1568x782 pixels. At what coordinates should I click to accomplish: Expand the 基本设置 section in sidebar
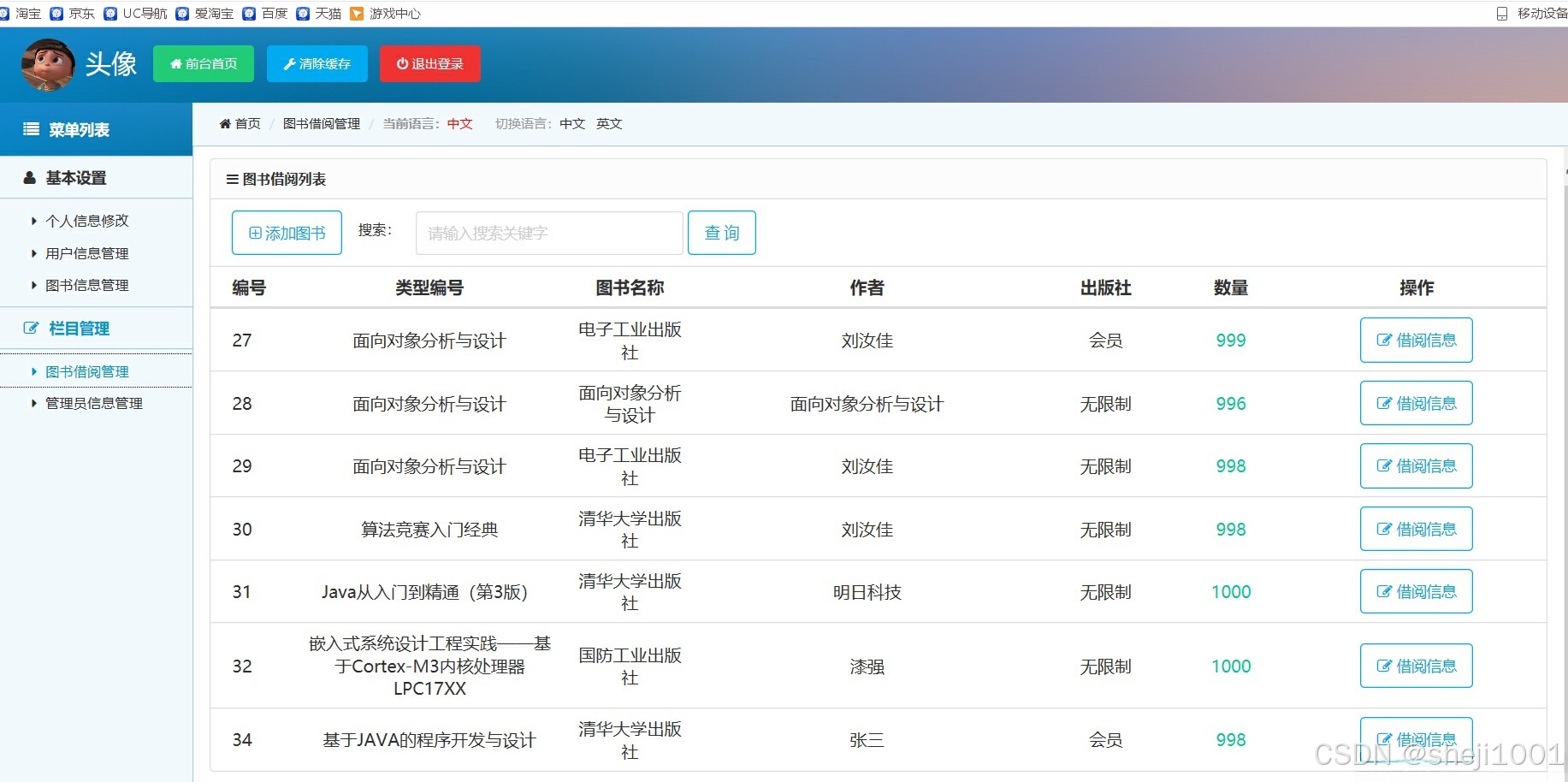tap(76, 177)
